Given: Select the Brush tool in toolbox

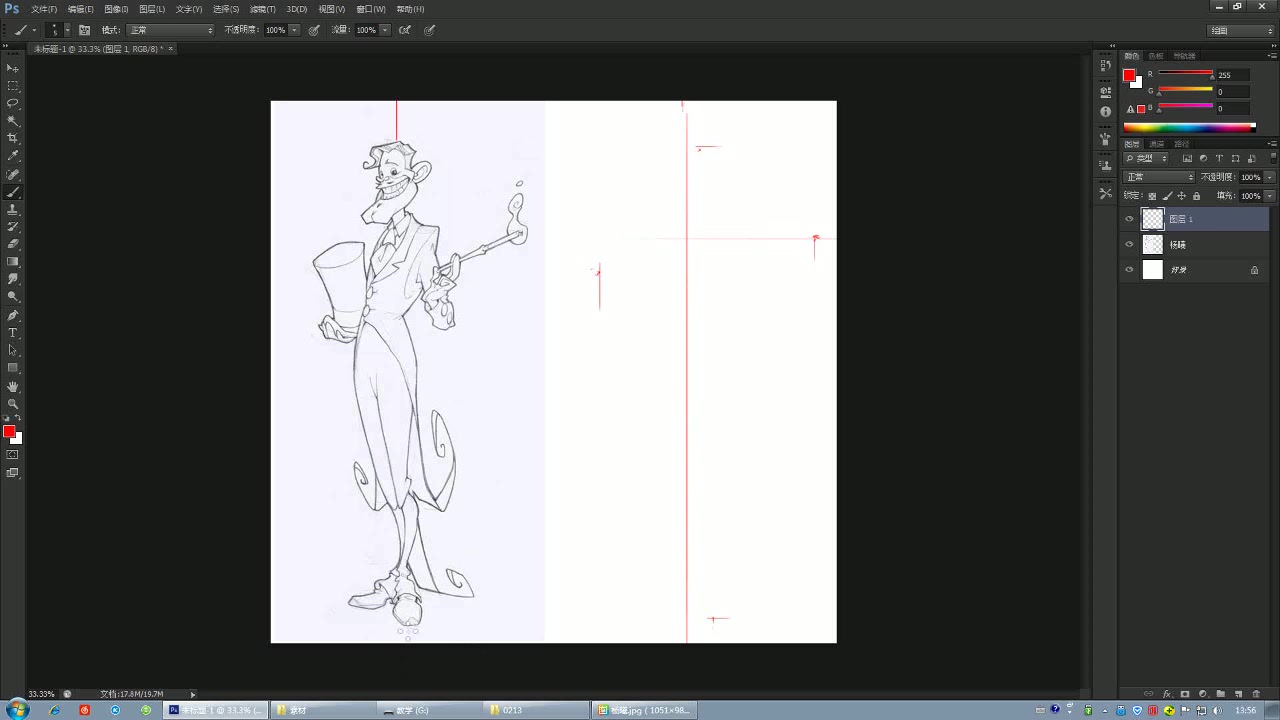Looking at the screenshot, I should point(13,192).
